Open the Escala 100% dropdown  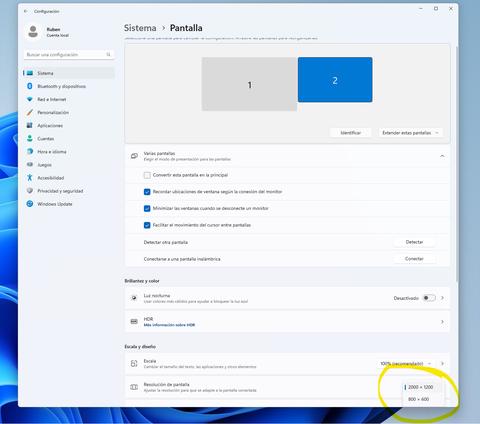coord(406,363)
